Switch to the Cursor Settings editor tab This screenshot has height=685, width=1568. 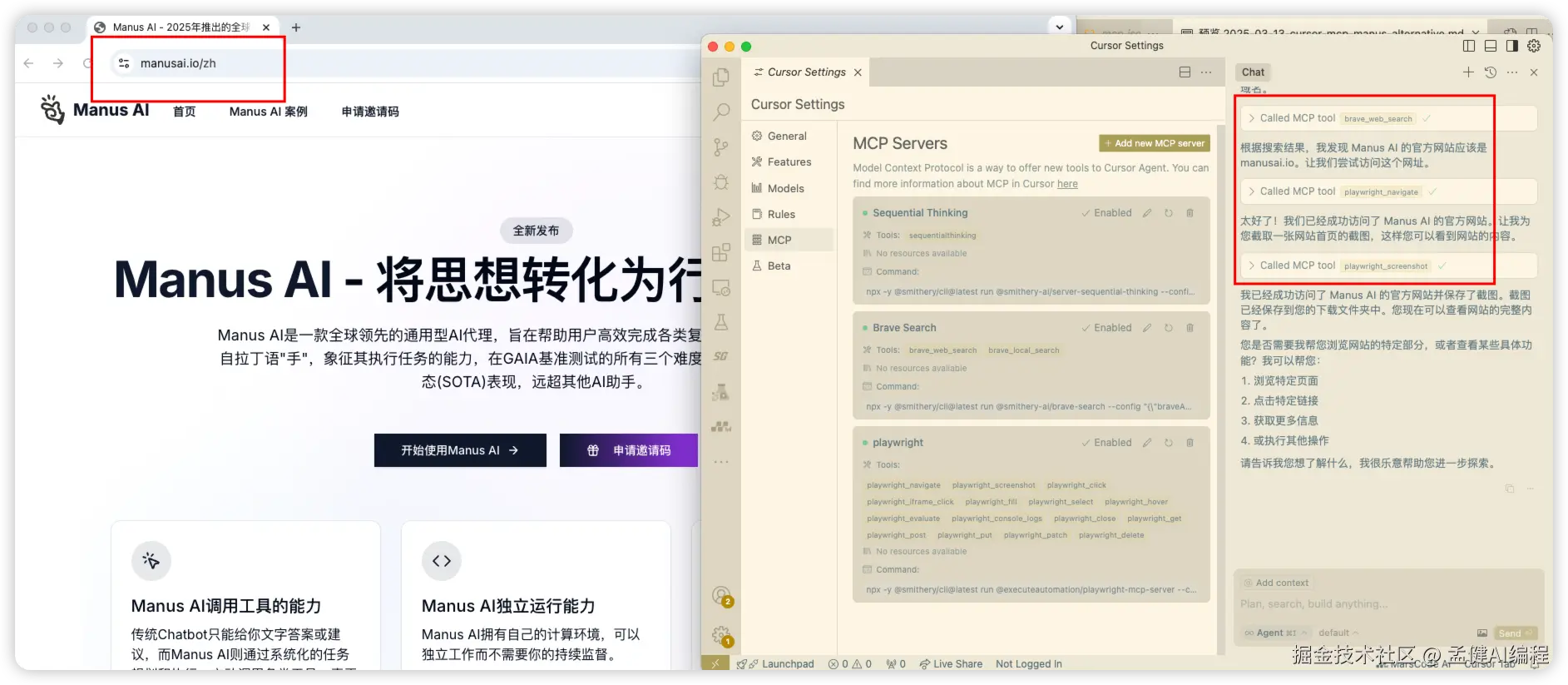tap(805, 72)
